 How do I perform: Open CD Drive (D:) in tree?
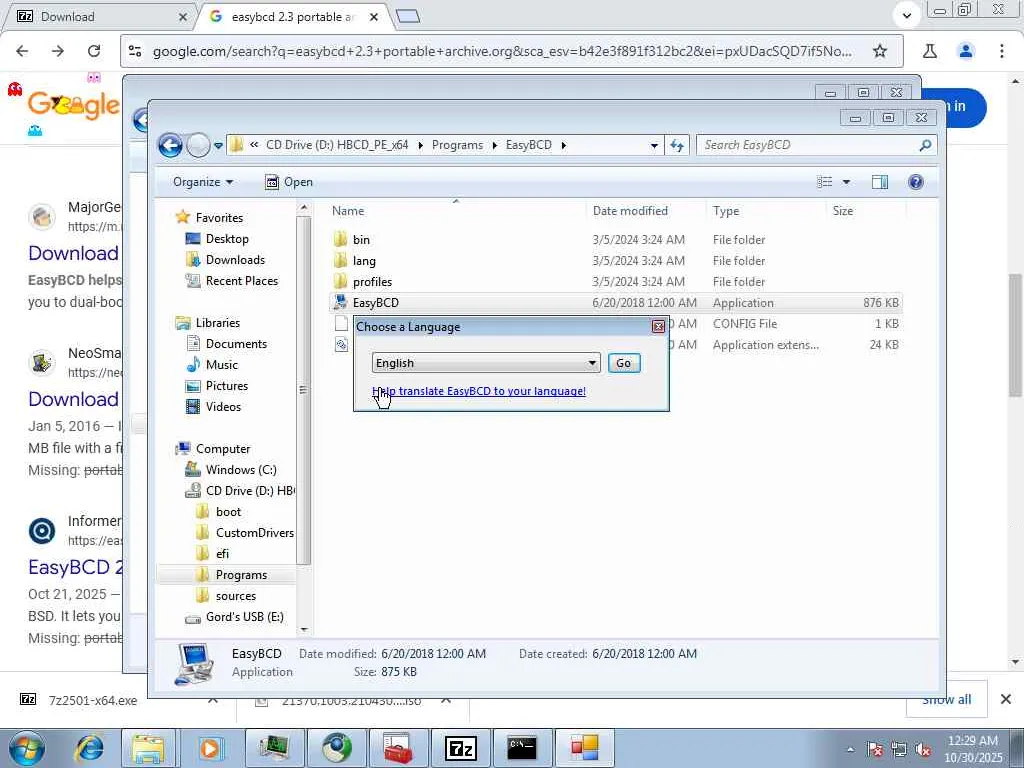(x=249, y=490)
